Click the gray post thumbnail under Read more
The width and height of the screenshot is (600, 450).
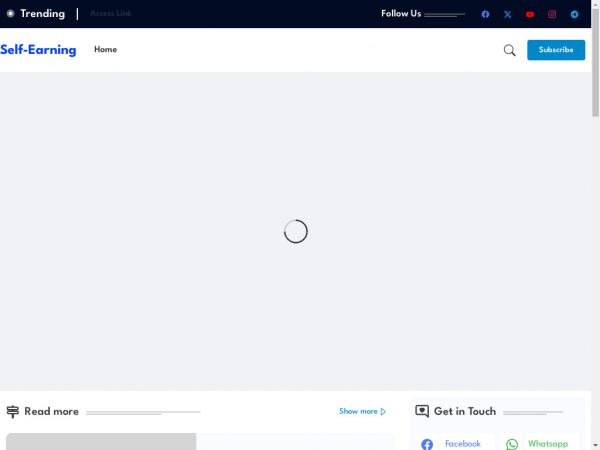100,442
